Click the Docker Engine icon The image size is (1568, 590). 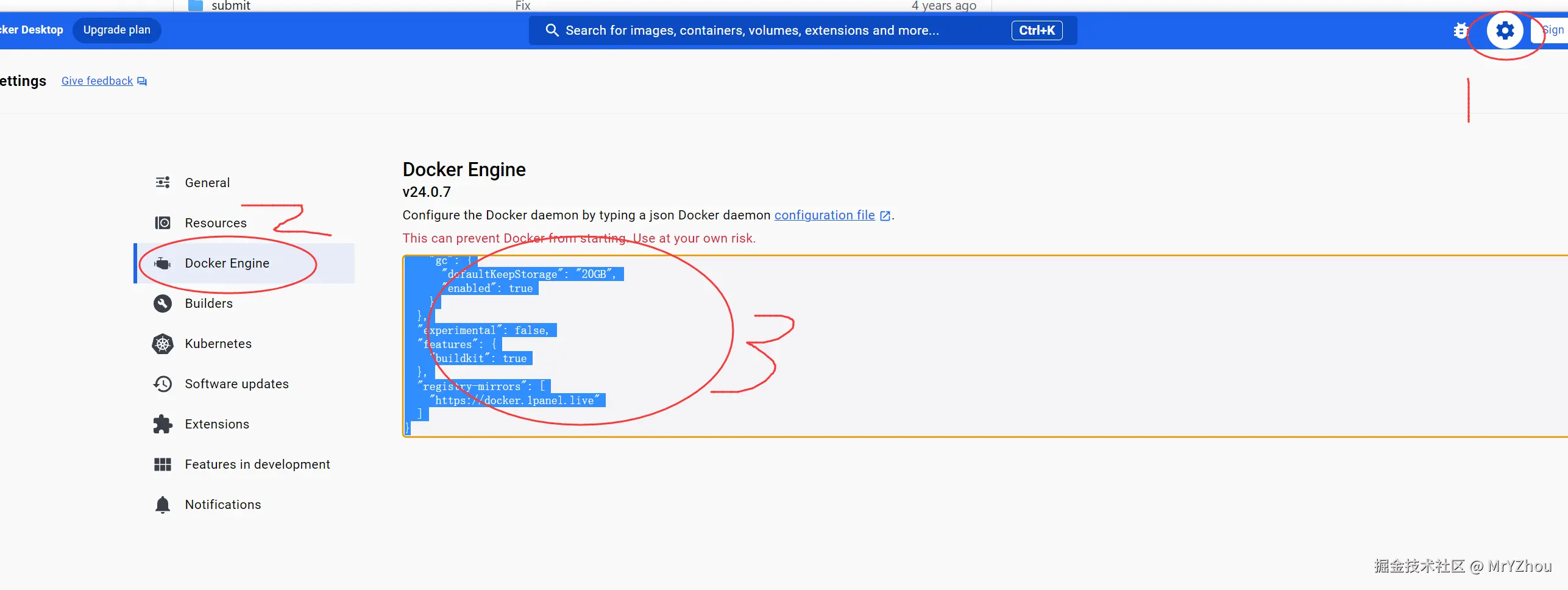pos(163,263)
